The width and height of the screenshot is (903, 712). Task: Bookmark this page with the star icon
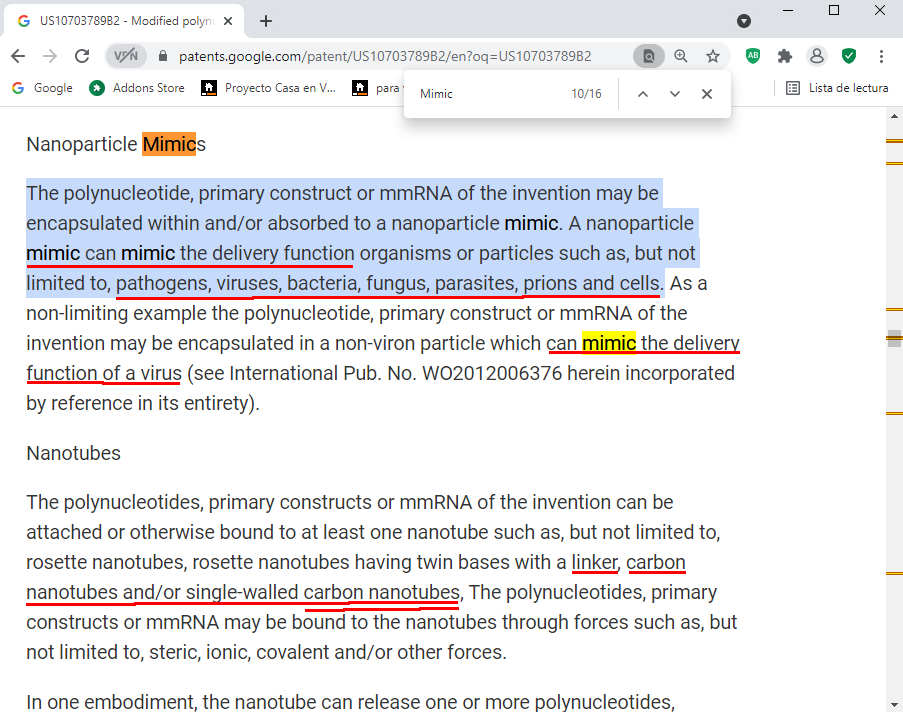(713, 56)
